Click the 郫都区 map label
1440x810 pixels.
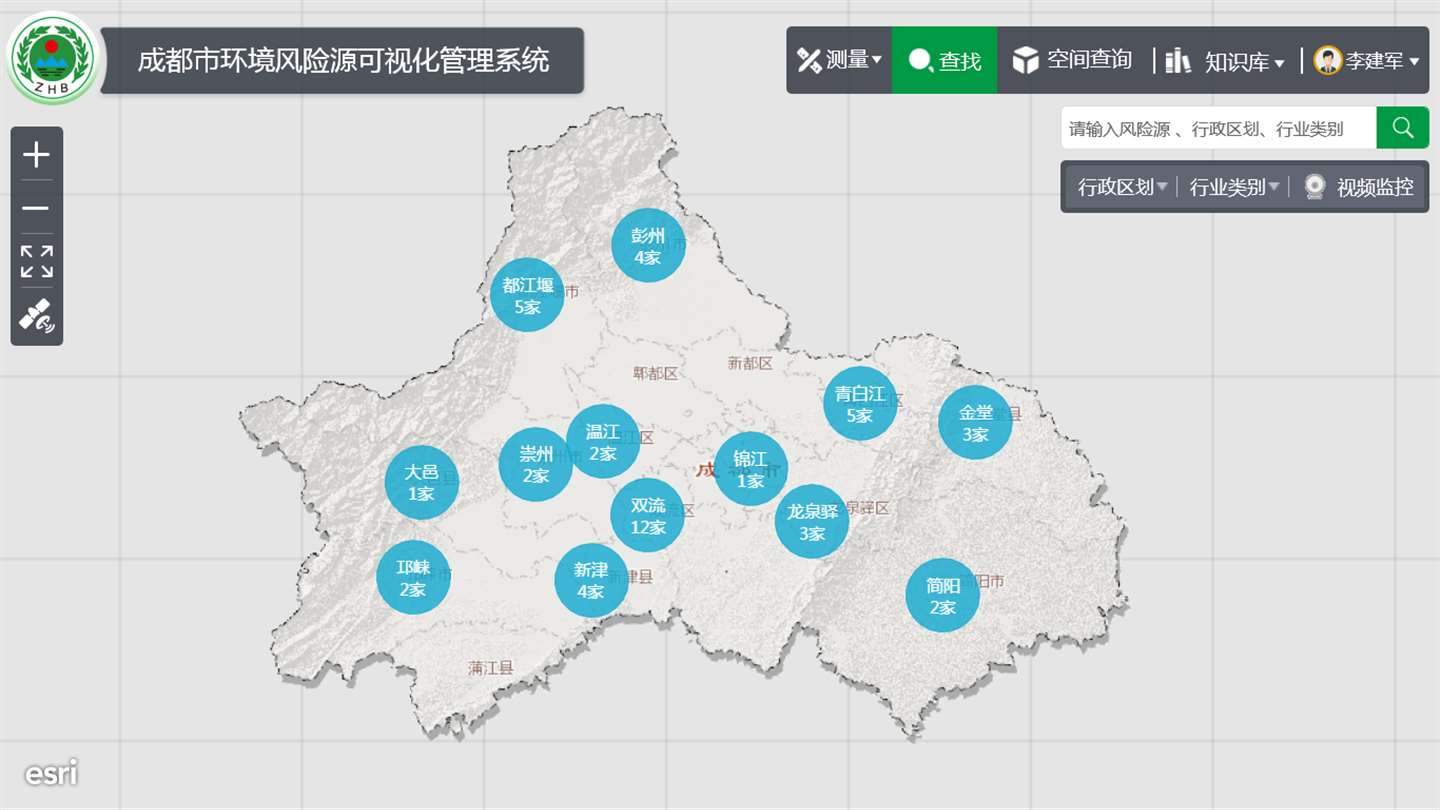click(x=655, y=373)
